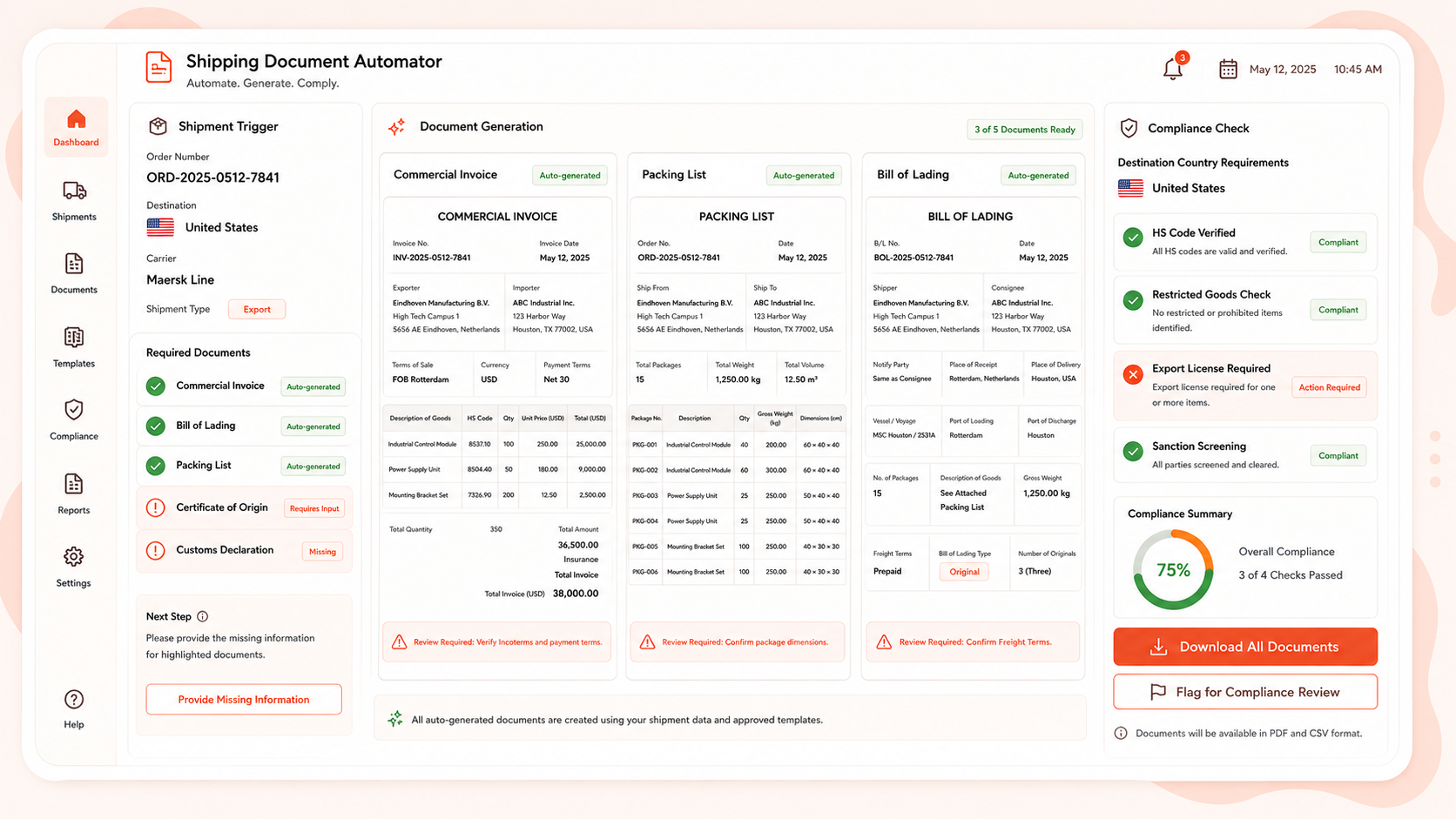
Task: Click PKG-003 row in packing list
Action: 737,495
